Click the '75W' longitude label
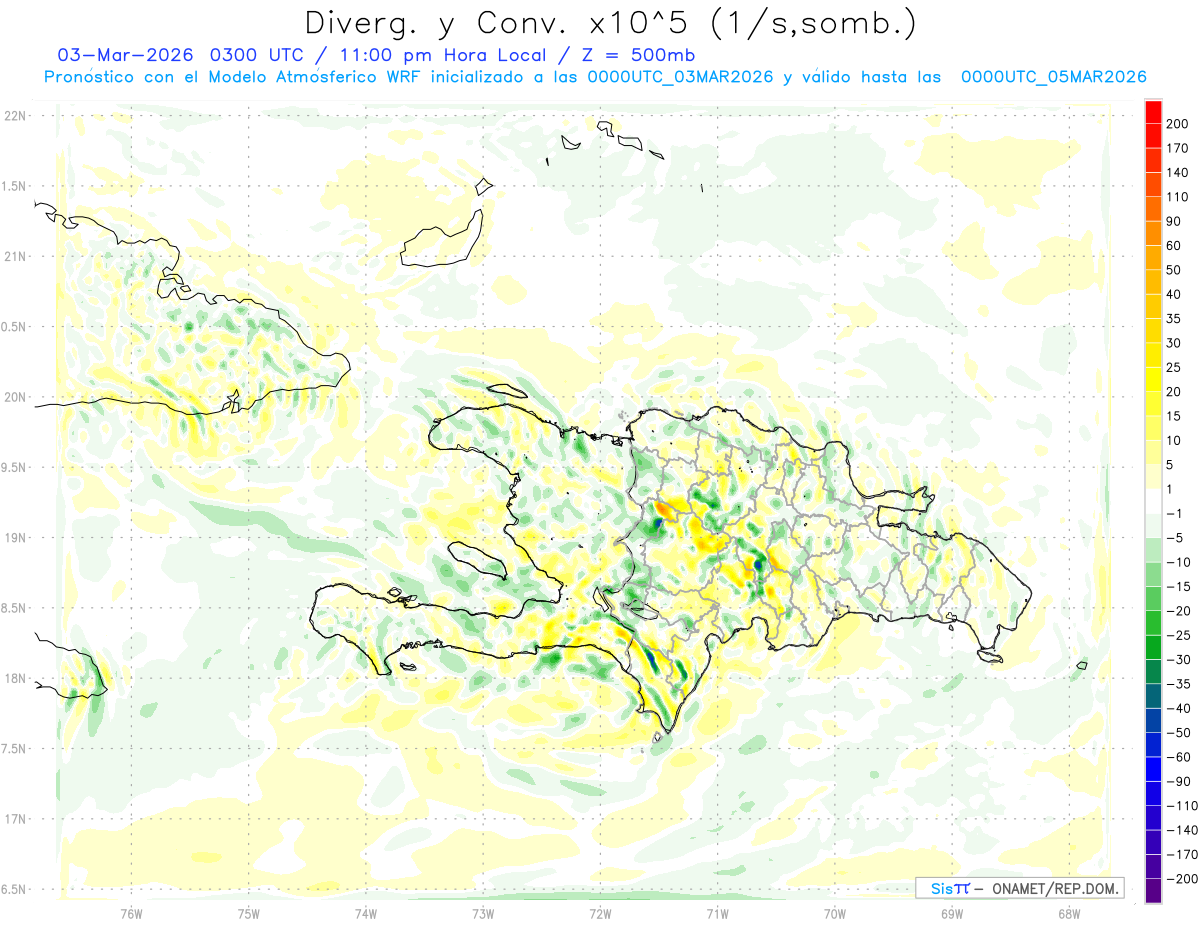 (x=249, y=913)
